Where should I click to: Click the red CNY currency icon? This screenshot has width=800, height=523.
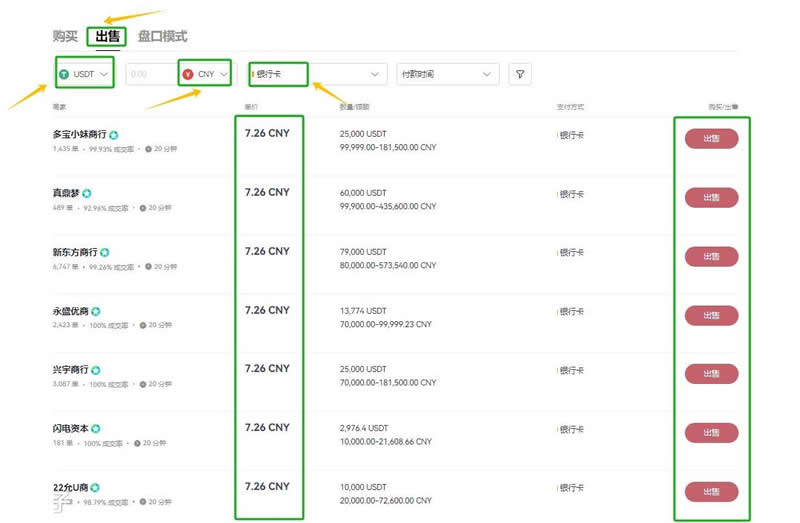(188, 74)
